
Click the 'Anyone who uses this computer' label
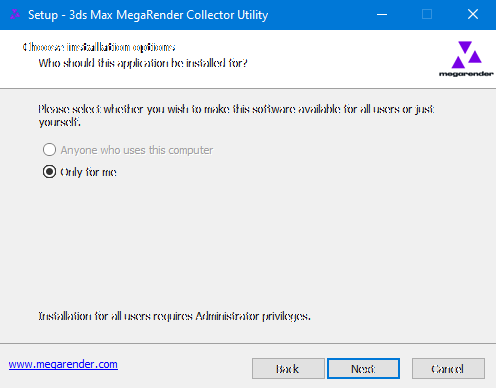coord(137,150)
